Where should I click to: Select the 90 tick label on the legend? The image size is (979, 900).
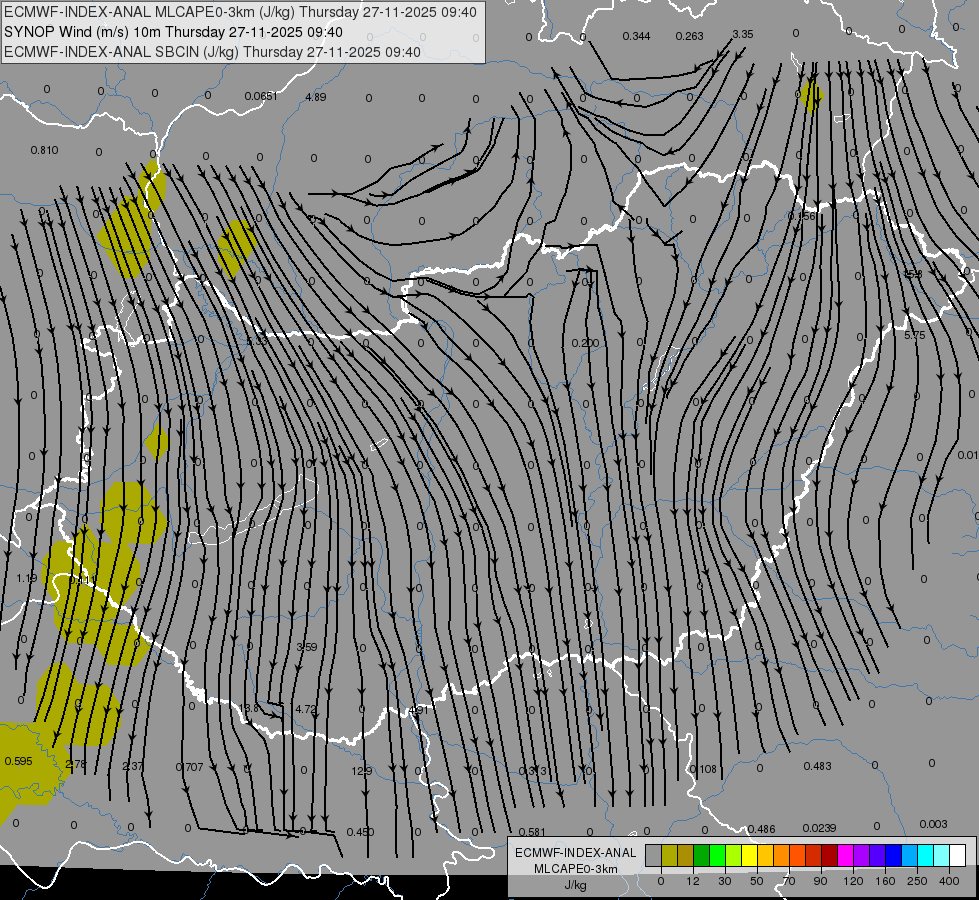[x=820, y=881]
